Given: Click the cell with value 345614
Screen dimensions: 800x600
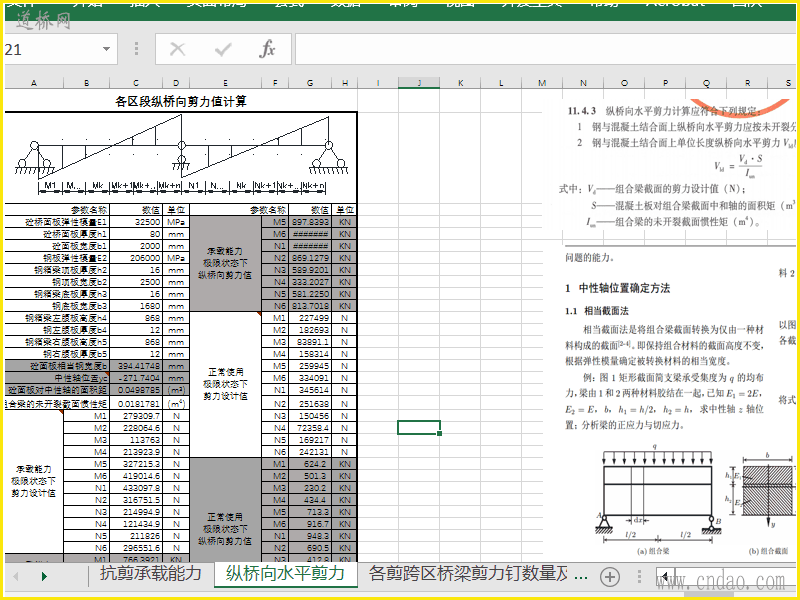Looking at the screenshot, I should click(310, 390).
